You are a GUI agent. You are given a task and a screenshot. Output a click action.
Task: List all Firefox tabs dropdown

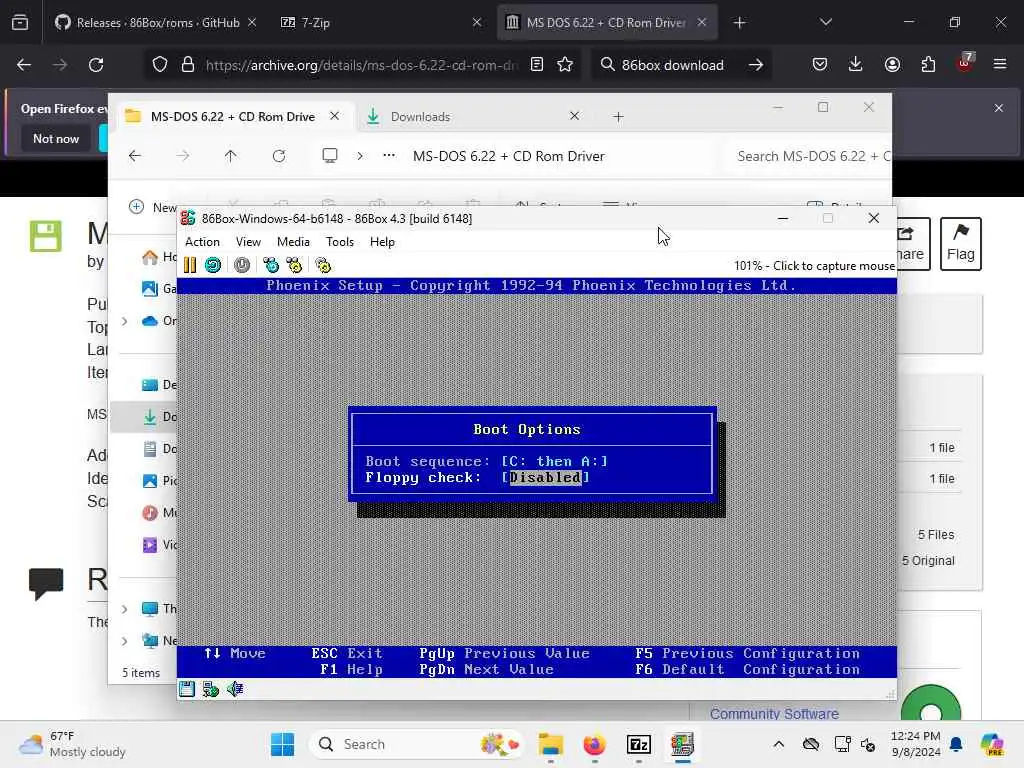click(x=825, y=23)
